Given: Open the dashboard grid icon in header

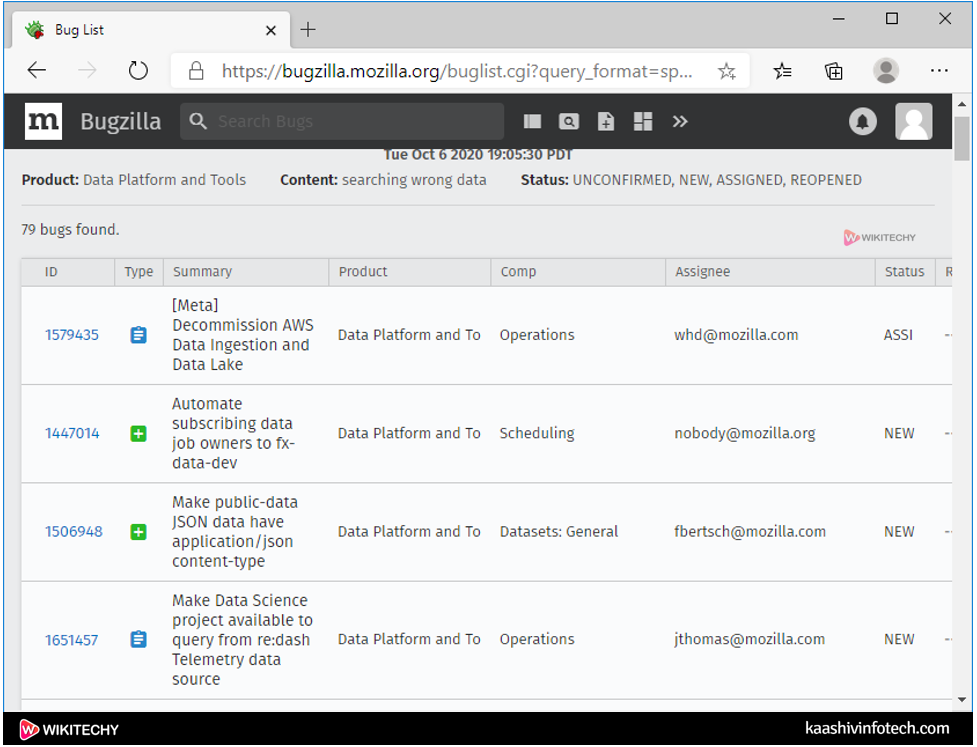Looking at the screenshot, I should tap(643, 121).
